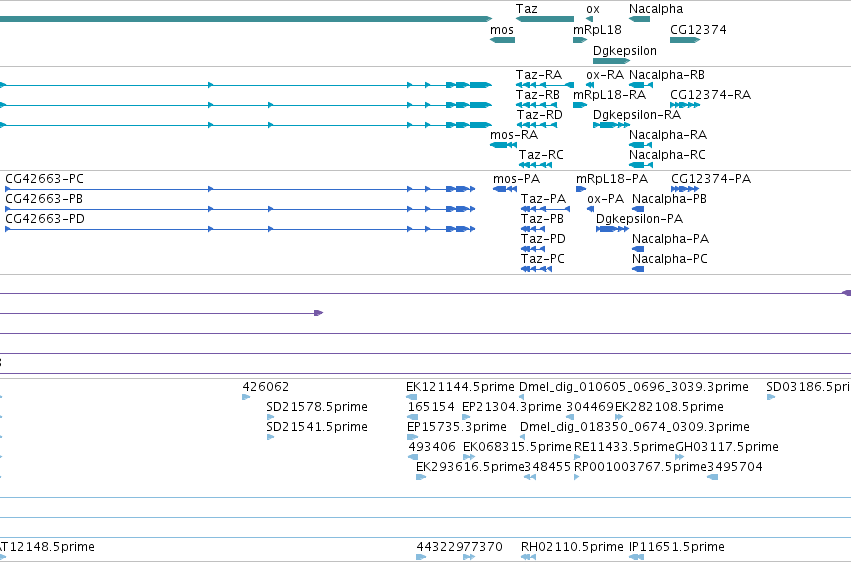The width and height of the screenshot is (851, 562).
Task: Open the Dgkepsilon-PA protein feature
Action: tap(612, 229)
